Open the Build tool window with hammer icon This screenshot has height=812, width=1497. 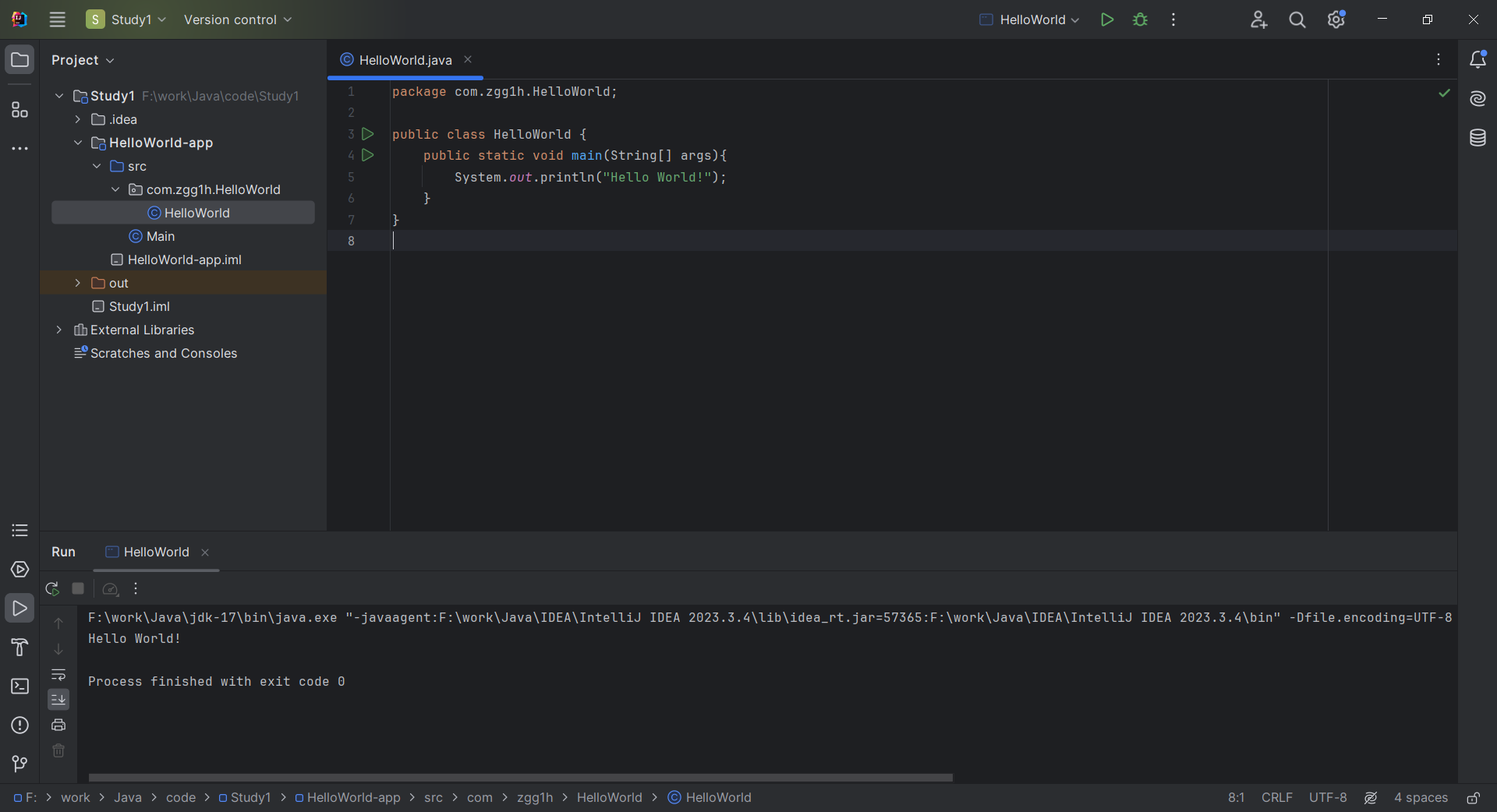tap(19, 647)
